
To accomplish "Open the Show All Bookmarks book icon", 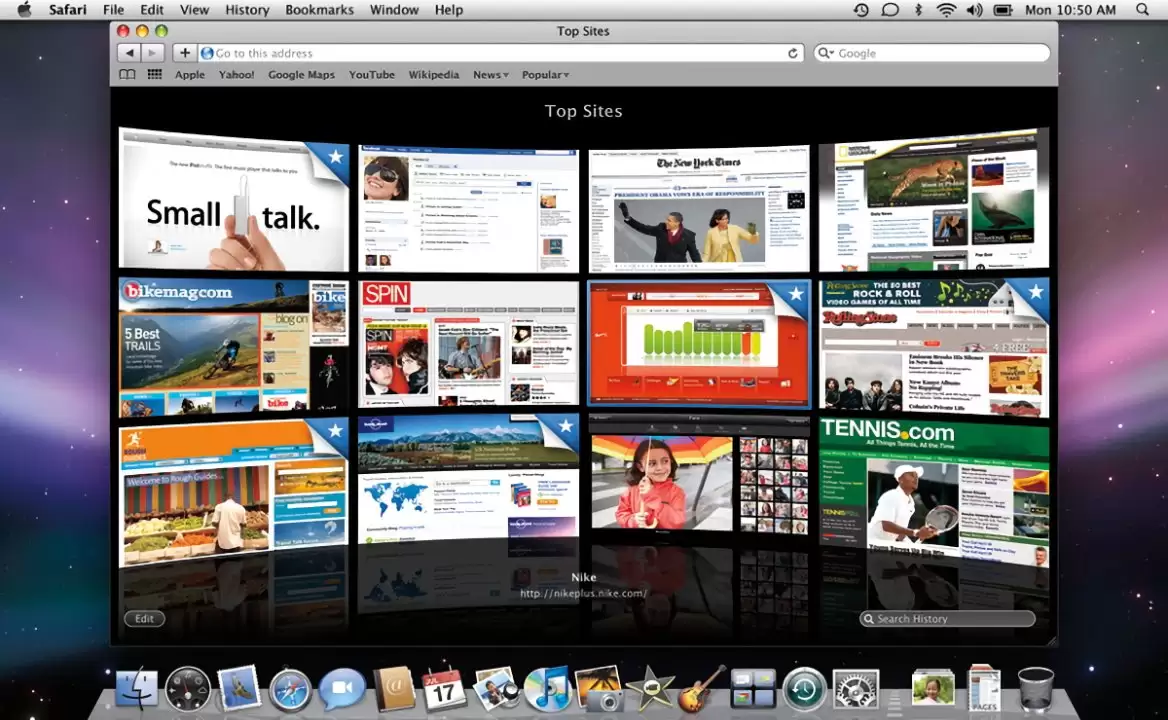I will tap(127, 75).
